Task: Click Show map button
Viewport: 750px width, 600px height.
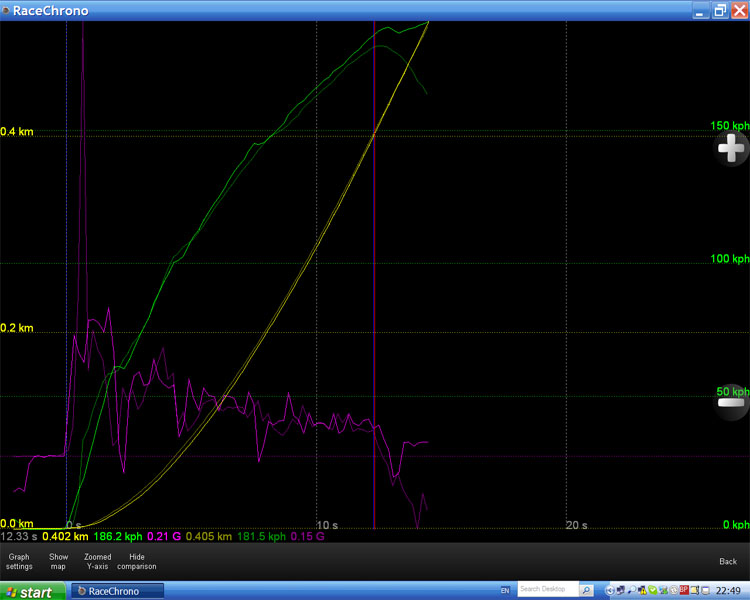Action: (59, 561)
